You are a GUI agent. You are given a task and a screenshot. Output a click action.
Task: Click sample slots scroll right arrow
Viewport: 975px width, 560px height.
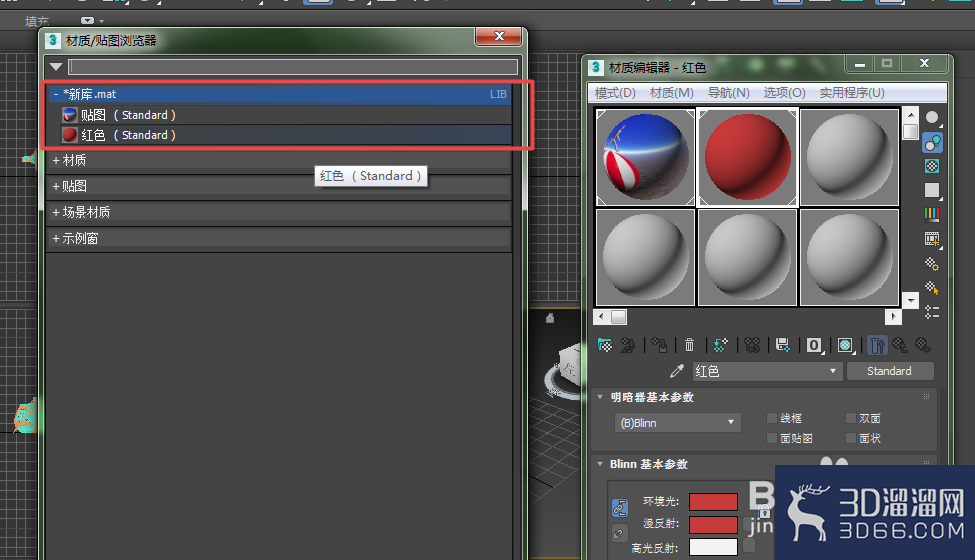[893, 317]
